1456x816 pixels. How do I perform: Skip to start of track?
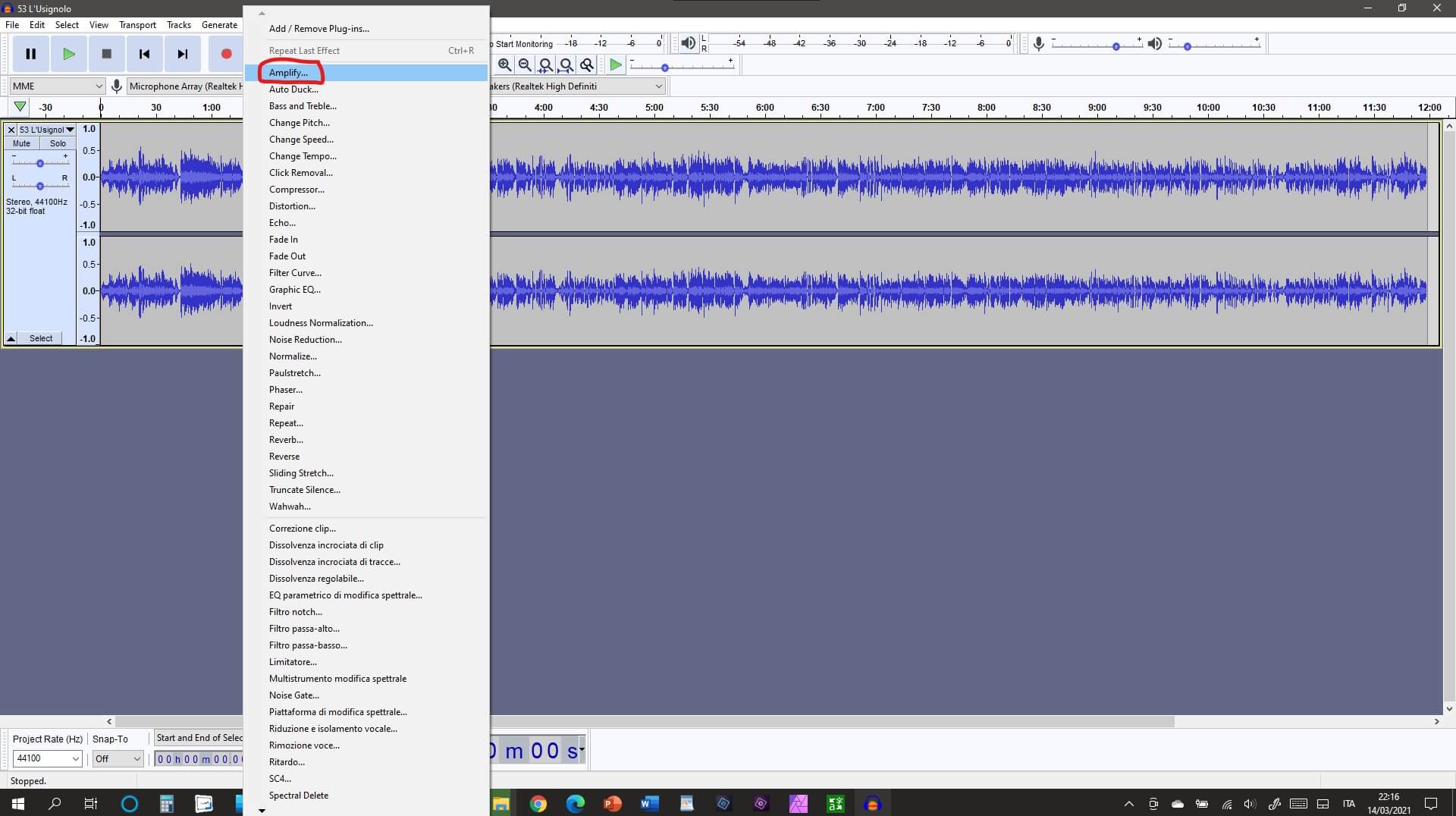click(144, 54)
